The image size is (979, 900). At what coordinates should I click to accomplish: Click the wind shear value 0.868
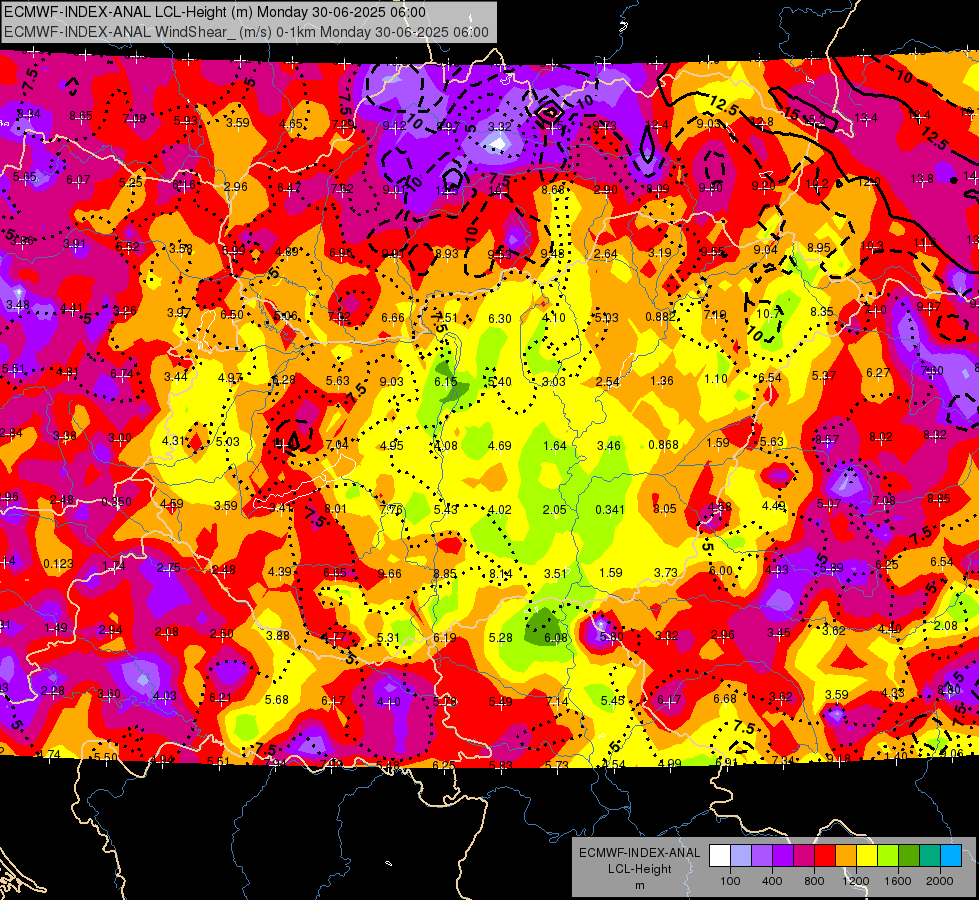[x=663, y=445]
